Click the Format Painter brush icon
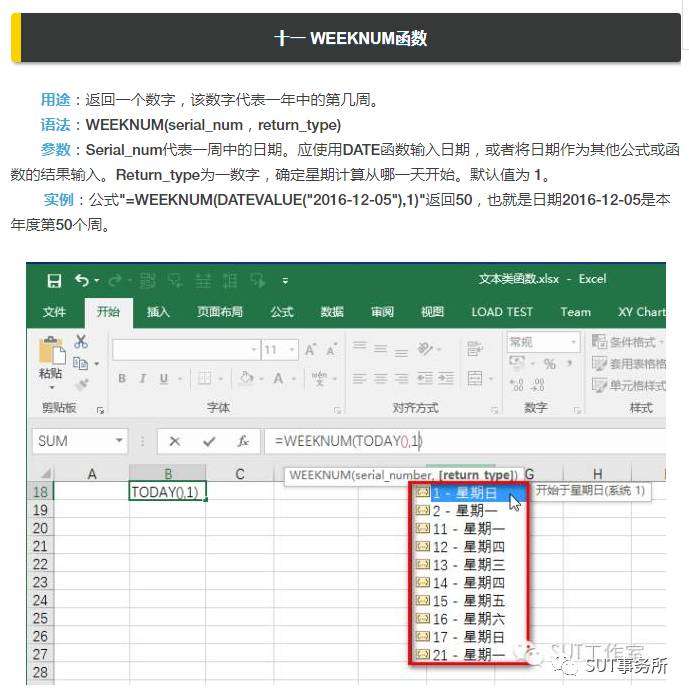This screenshot has height=695, width=689. (x=82, y=384)
